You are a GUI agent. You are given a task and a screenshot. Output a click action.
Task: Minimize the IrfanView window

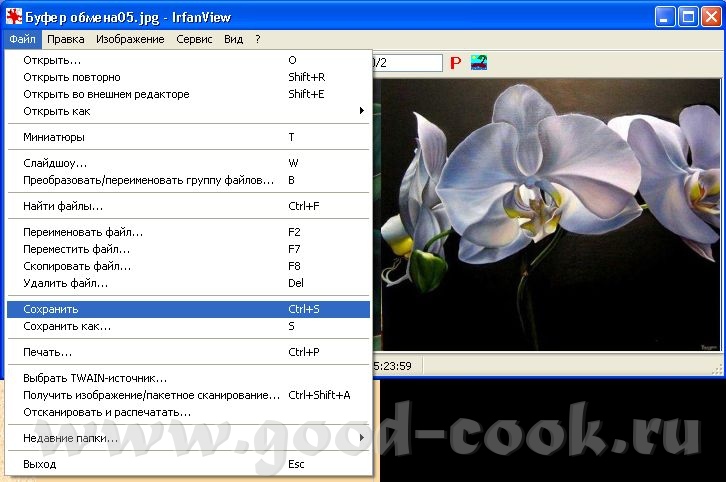[x=666, y=16]
